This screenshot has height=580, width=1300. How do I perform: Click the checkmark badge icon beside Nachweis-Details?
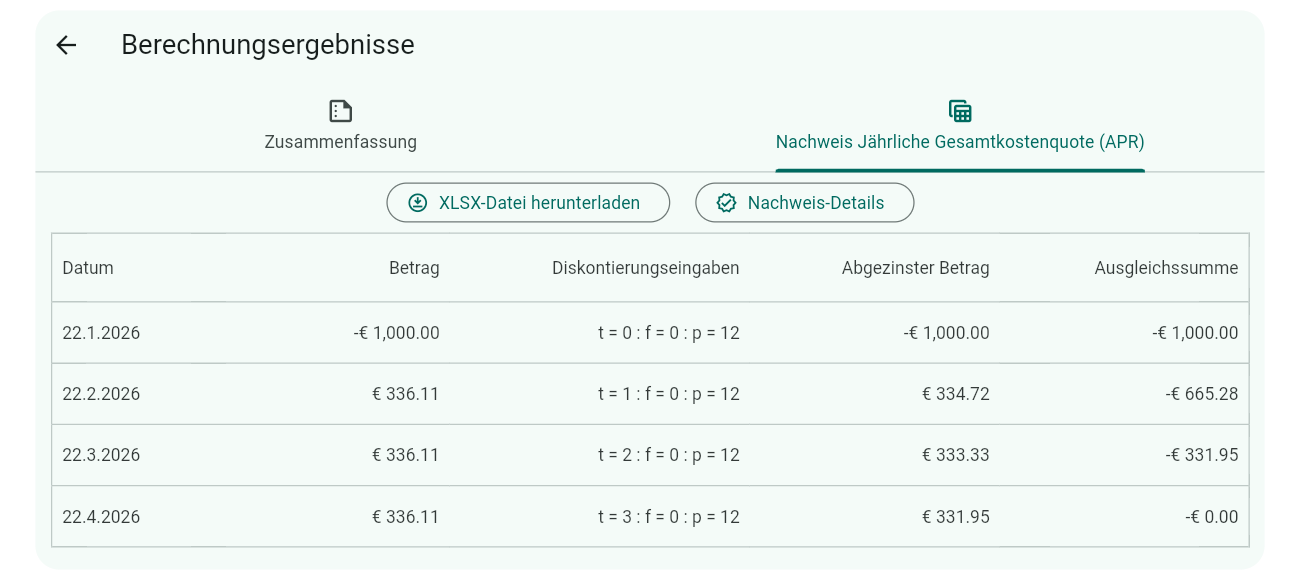[x=726, y=202]
